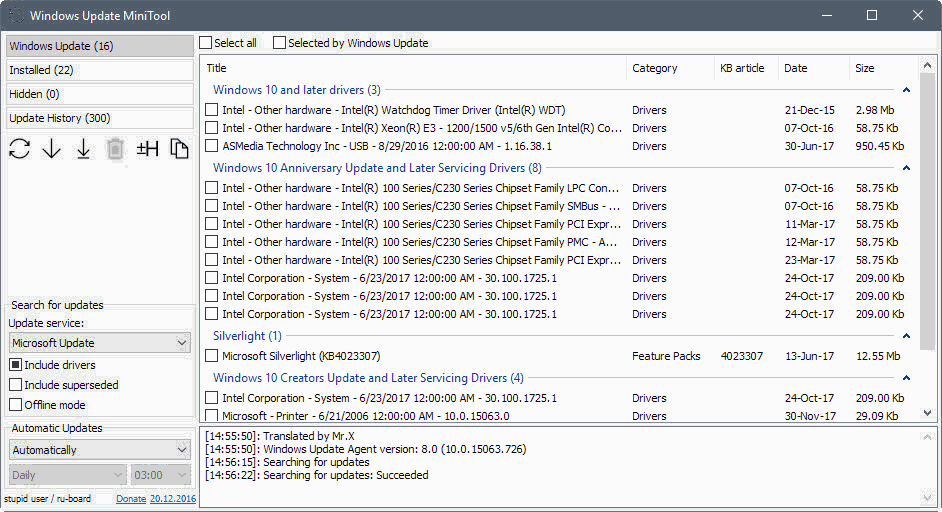
Task: Show Update History (300)
Action: [x=100, y=118]
